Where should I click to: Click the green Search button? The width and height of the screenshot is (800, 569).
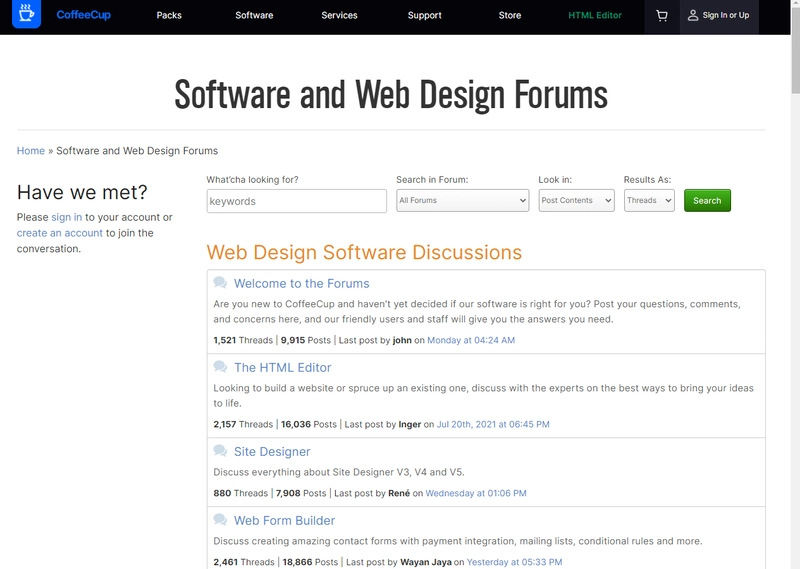(x=707, y=201)
